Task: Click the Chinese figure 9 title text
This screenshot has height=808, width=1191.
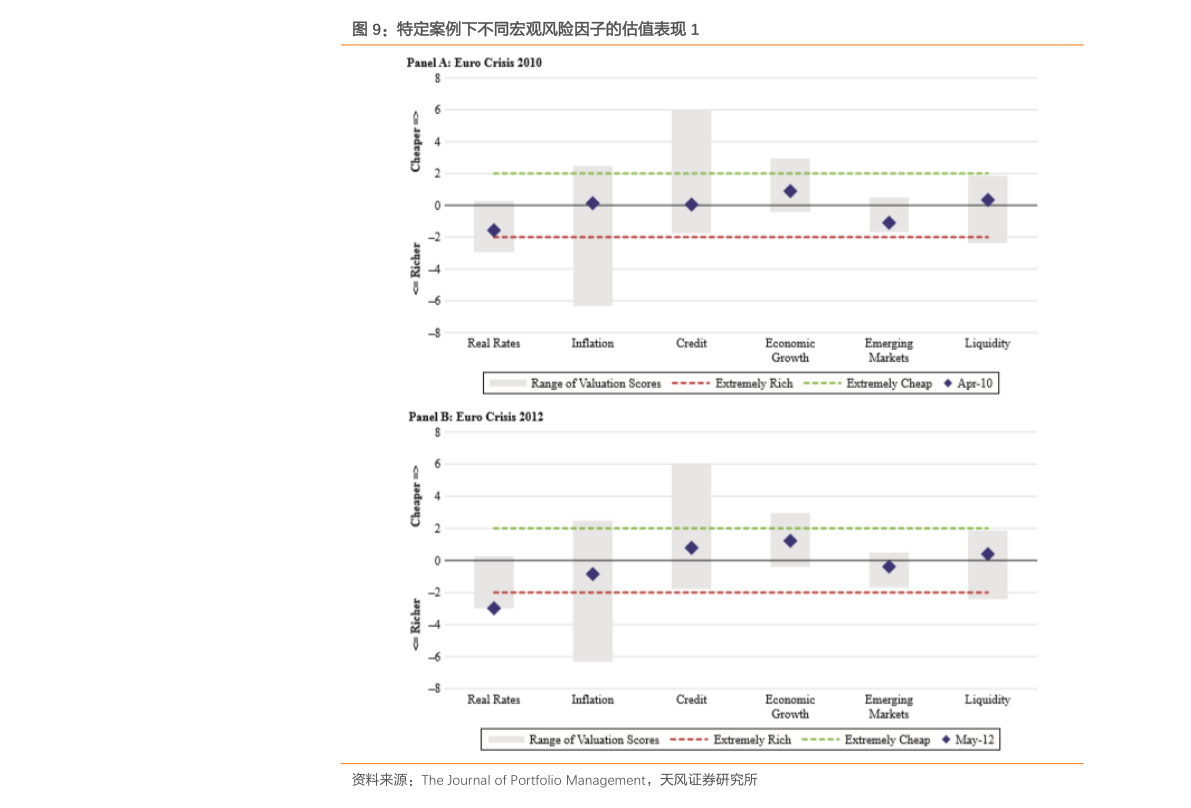Action: coord(525,30)
